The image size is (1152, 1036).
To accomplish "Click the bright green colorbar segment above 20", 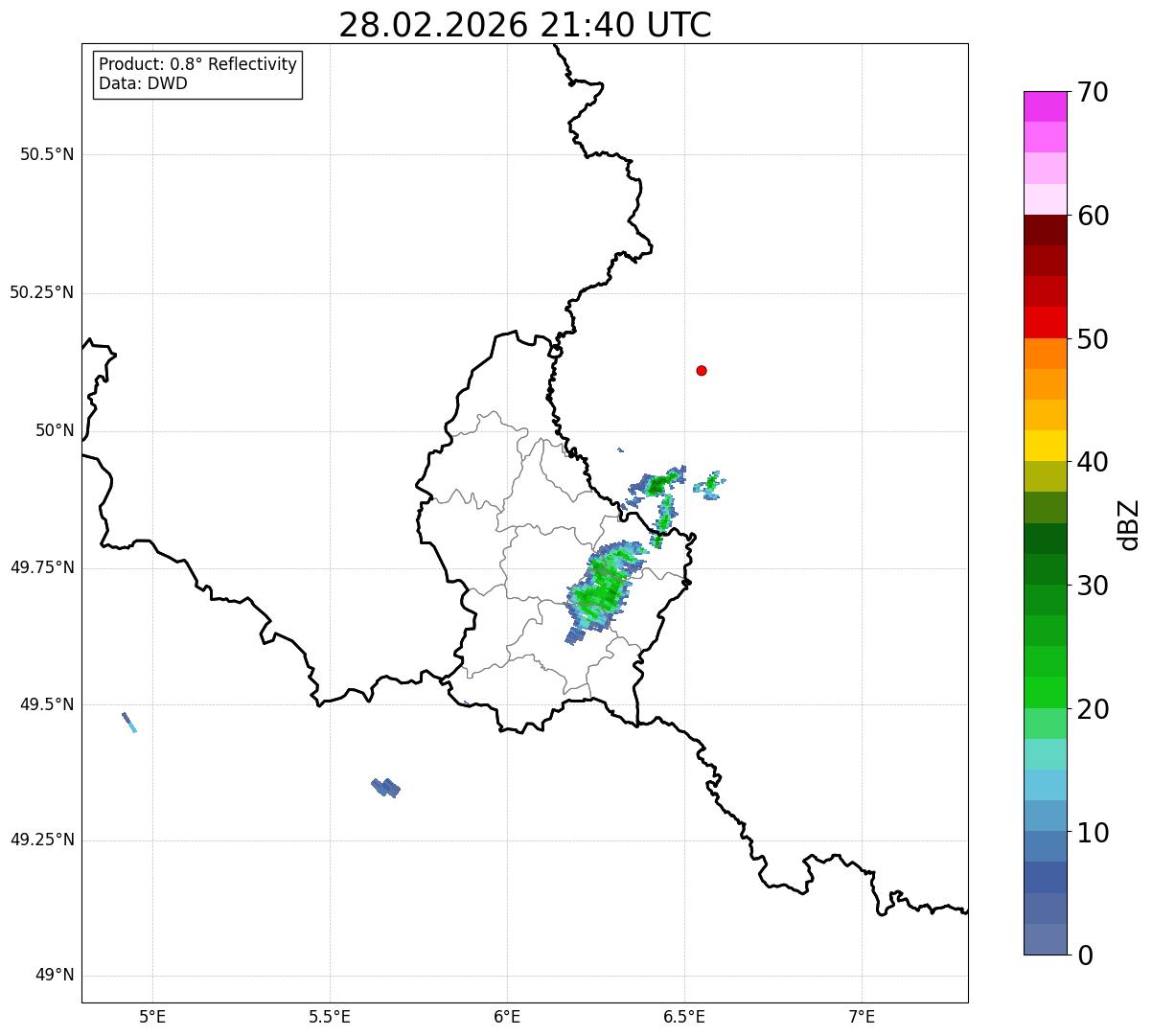I will [1045, 692].
